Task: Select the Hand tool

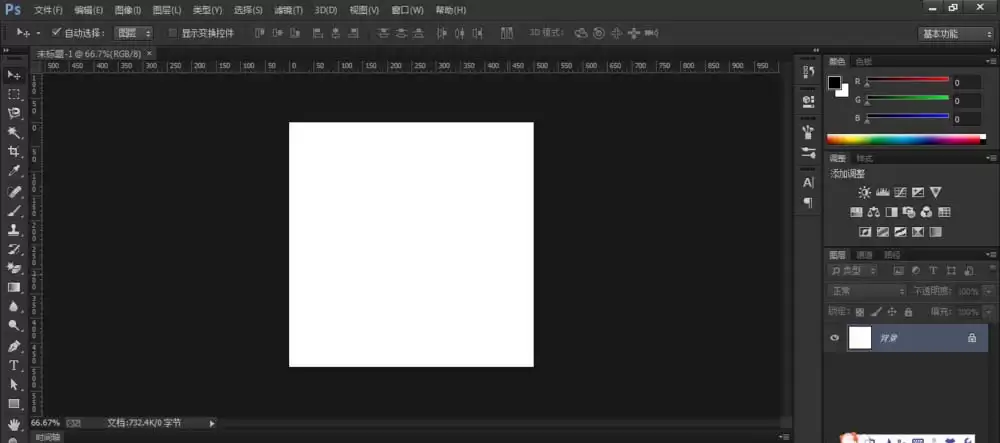Action: point(14,423)
